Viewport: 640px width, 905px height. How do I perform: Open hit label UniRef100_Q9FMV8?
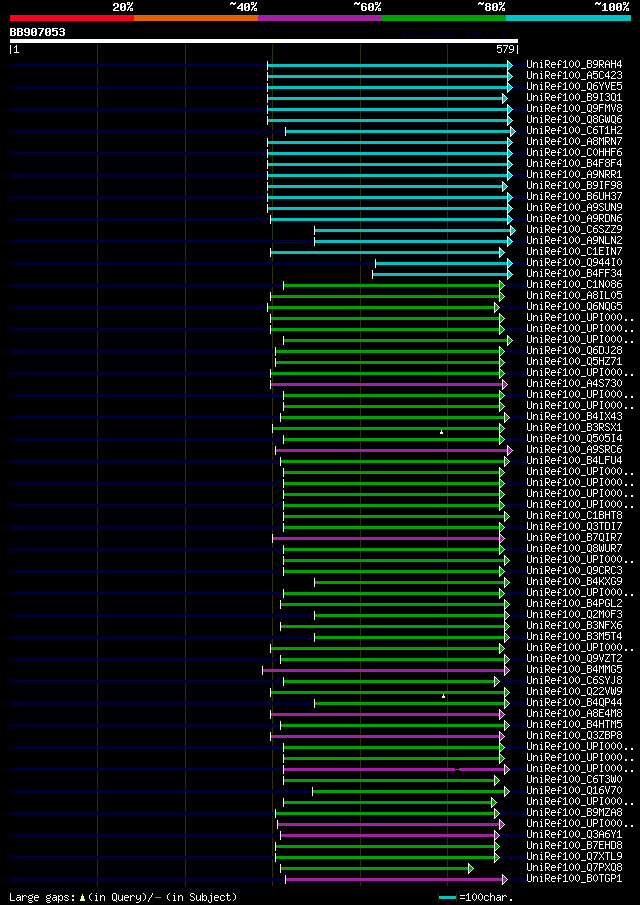pyautogui.click(x=574, y=109)
